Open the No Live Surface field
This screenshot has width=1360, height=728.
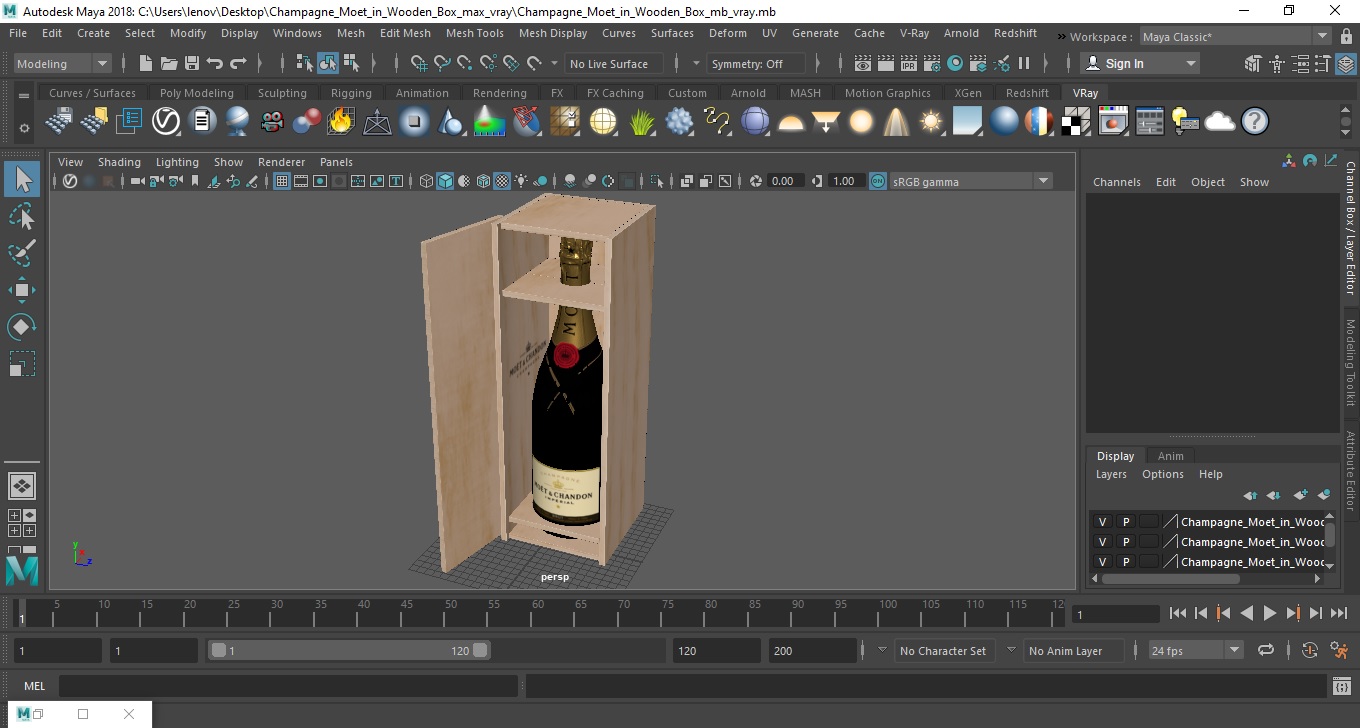[614, 63]
